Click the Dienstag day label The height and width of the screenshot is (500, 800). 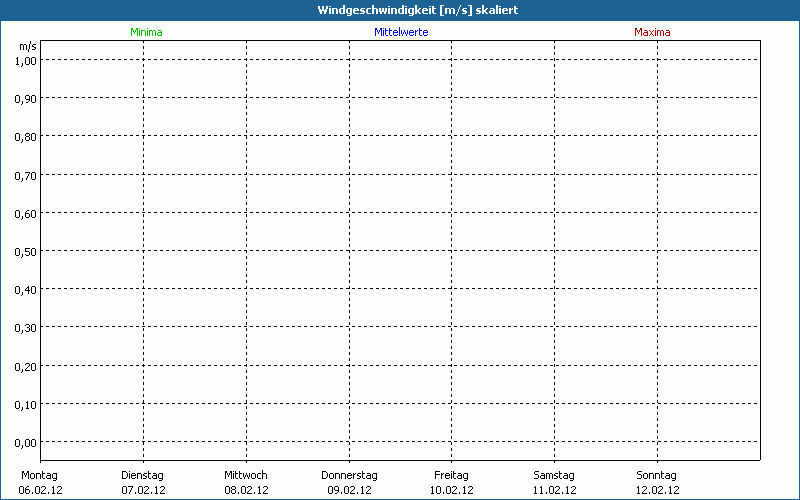pyautogui.click(x=142, y=475)
